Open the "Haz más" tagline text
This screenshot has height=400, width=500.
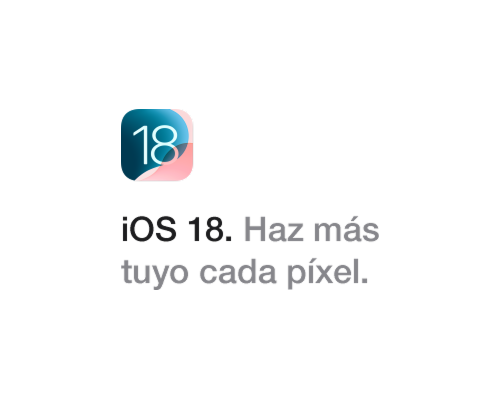(312, 229)
